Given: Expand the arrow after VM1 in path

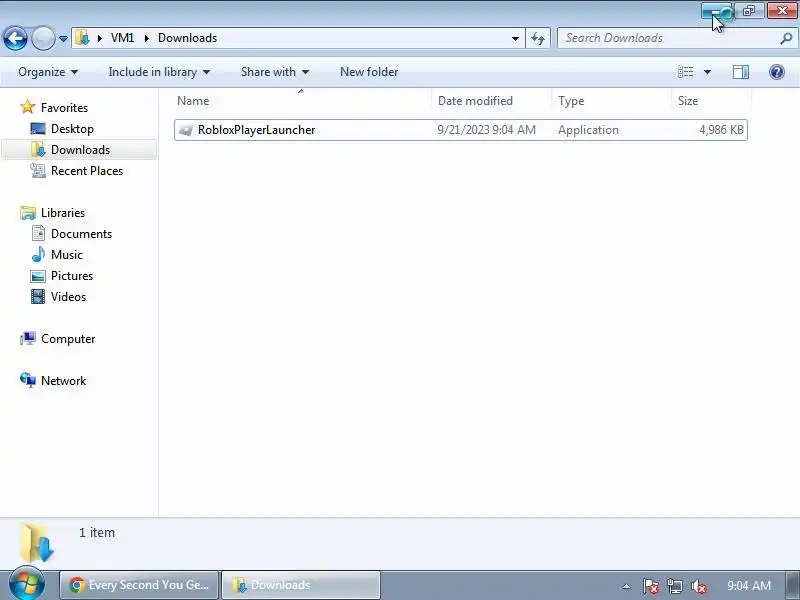Looking at the screenshot, I should click(146, 38).
